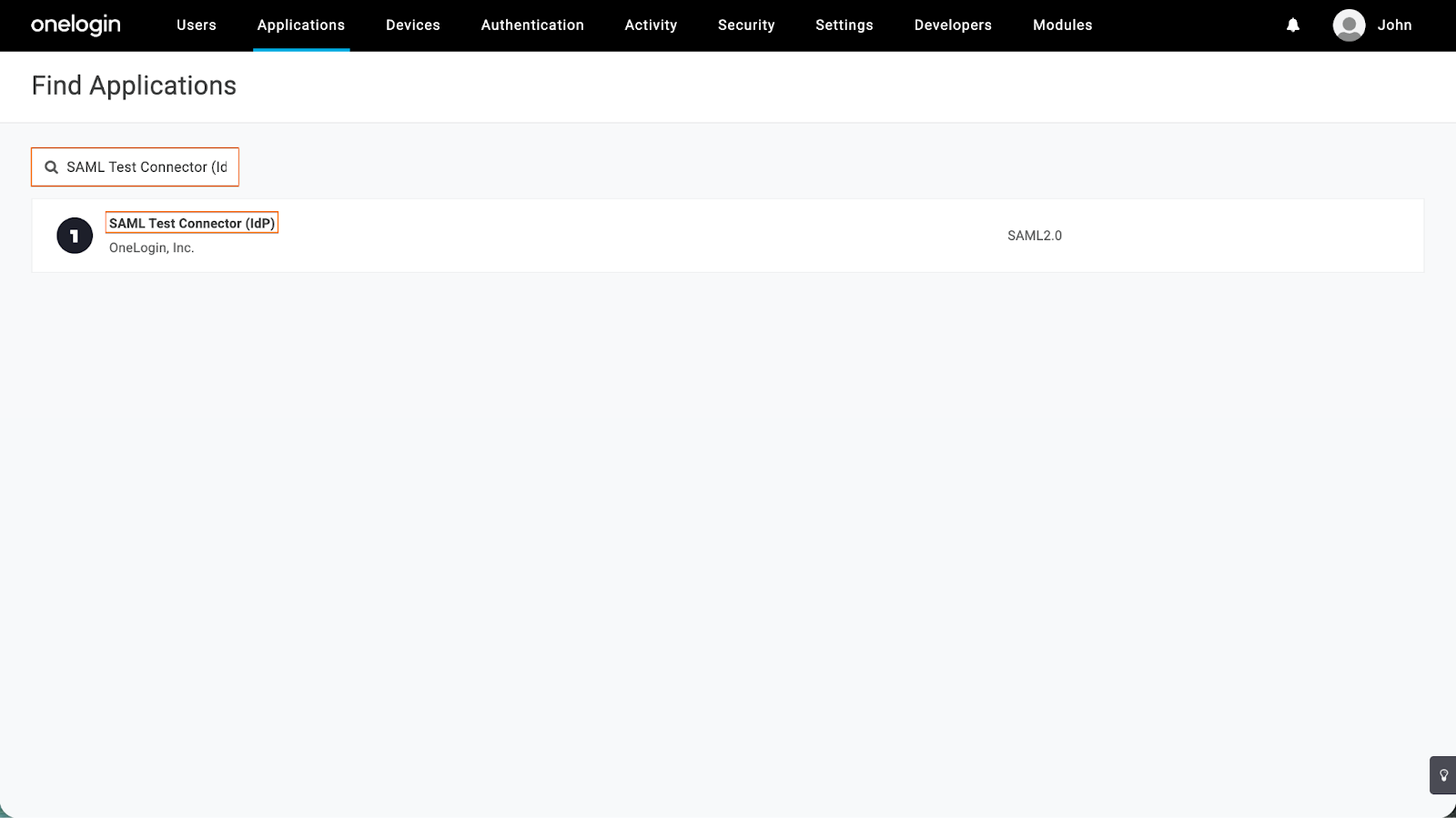This screenshot has height=818, width=1456.
Task: Click the OneLogin logo
Action: (x=76, y=25)
